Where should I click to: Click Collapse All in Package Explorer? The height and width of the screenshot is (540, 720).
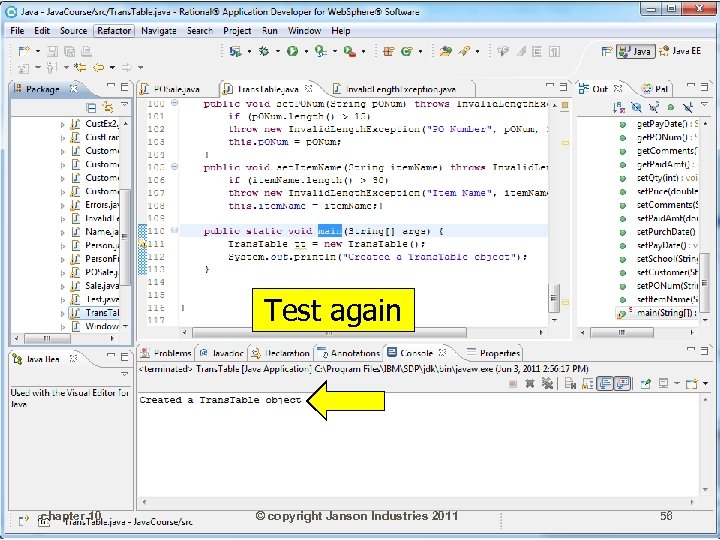(x=91, y=107)
